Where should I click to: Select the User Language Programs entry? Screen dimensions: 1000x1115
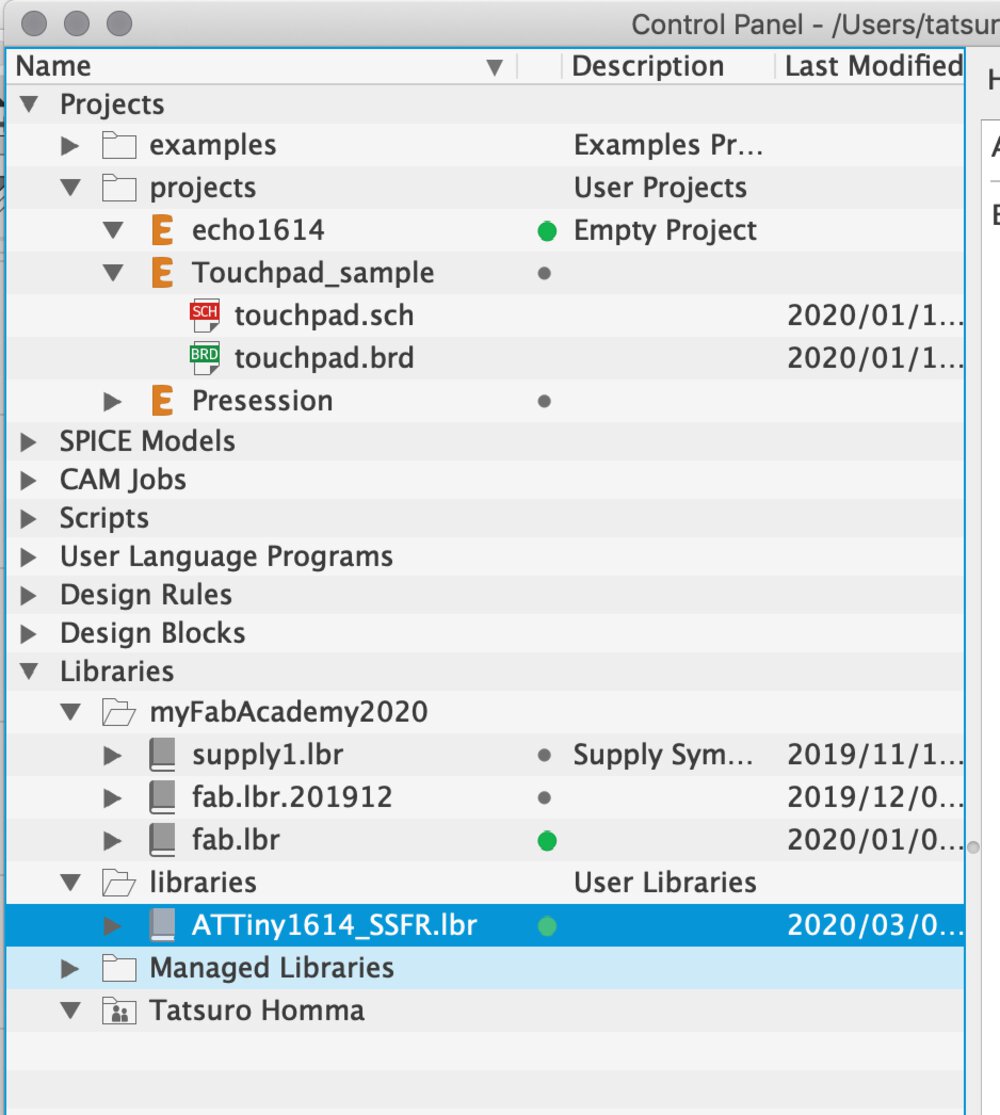point(226,557)
